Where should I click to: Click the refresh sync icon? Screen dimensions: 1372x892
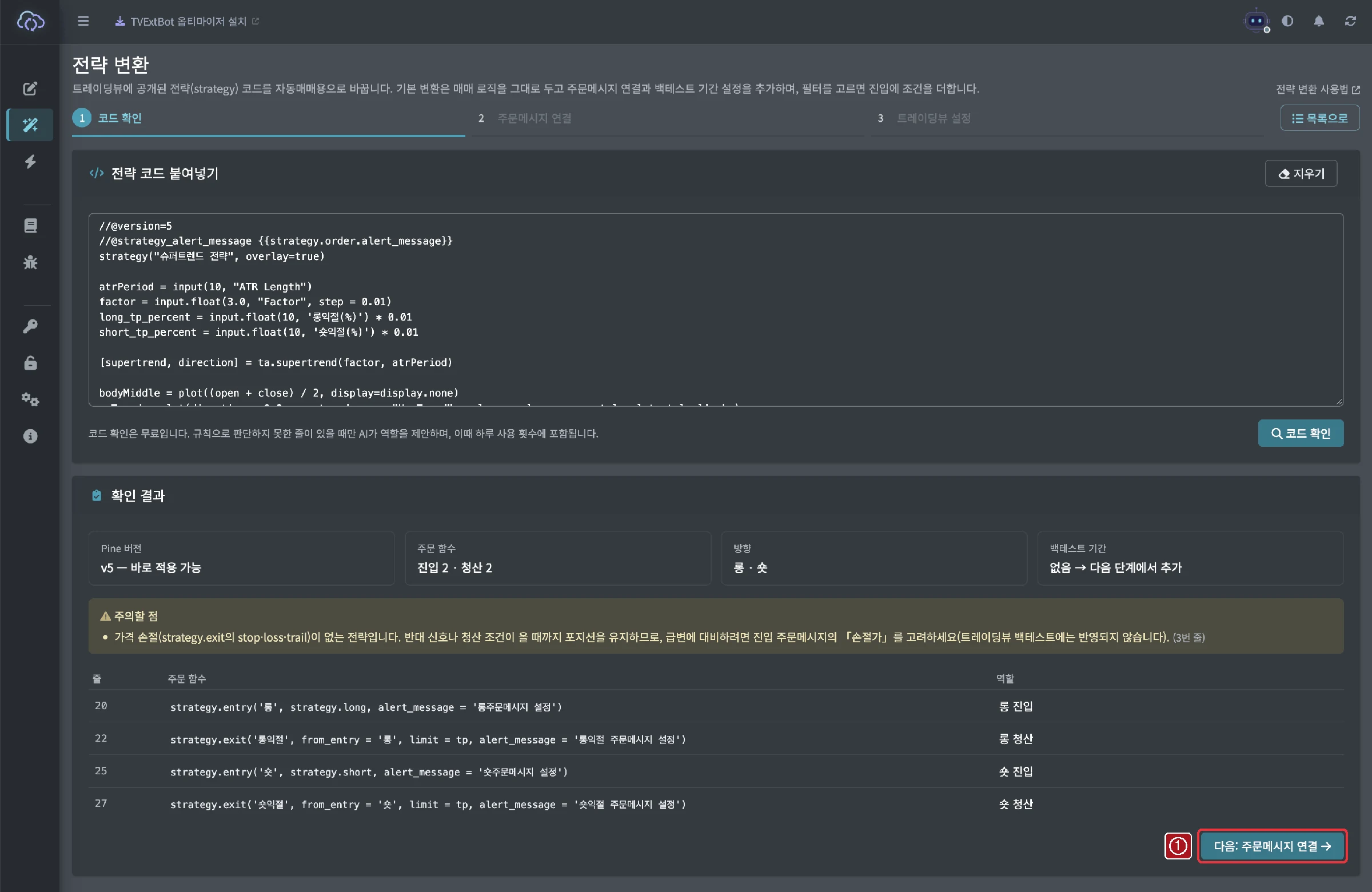coord(1350,21)
